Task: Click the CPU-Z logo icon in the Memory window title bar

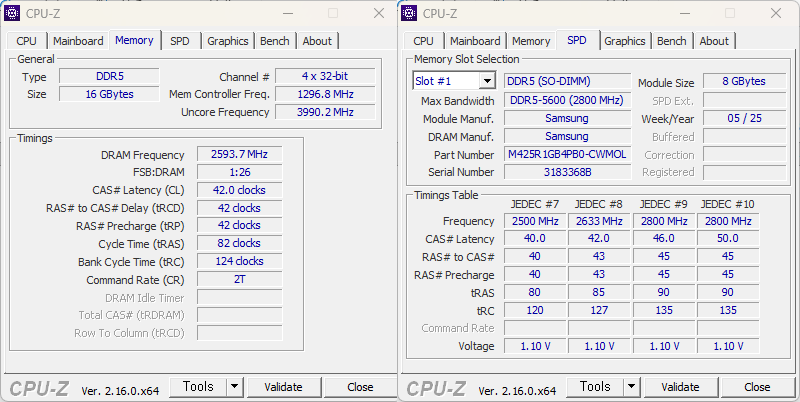Action: point(13,13)
